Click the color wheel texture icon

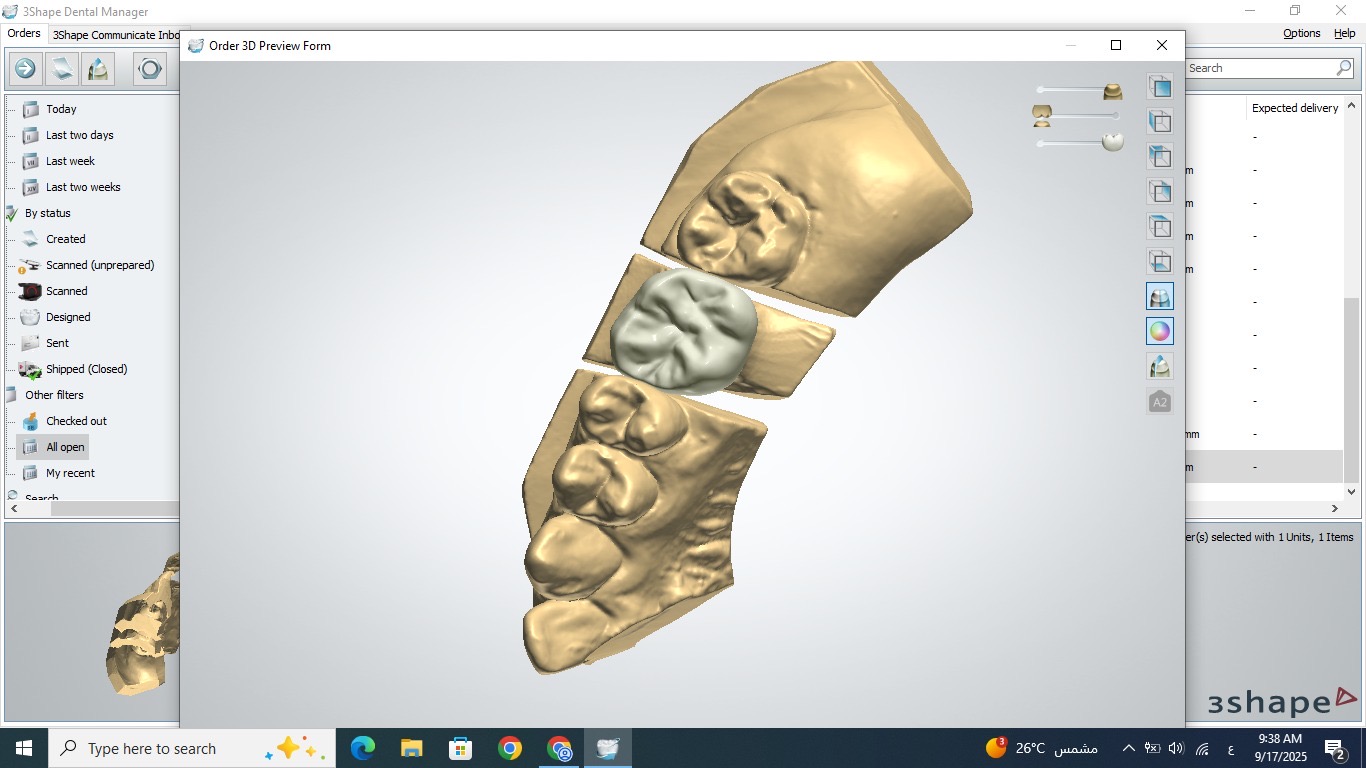(x=1160, y=331)
